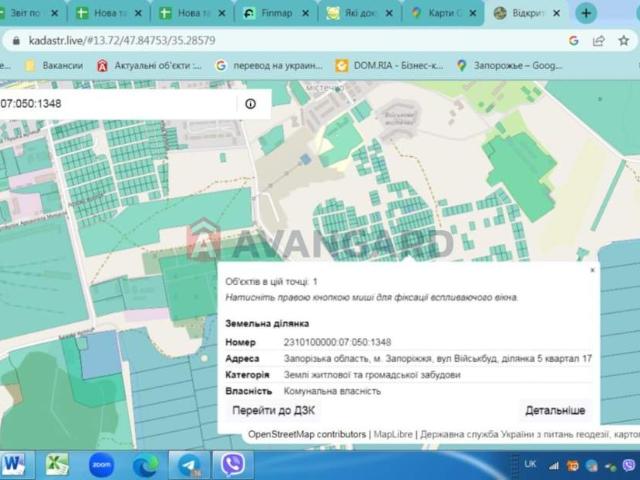640x480 pixels.
Task: Open Microsoft Edge from the taskbar
Action: [x=145, y=465]
